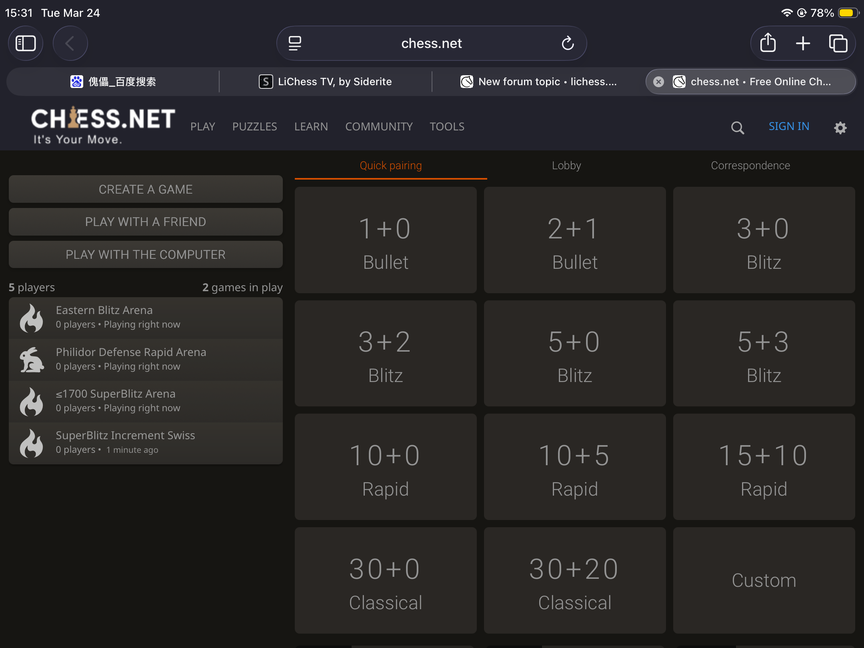Click PLAY WITH THE COMPUTER

coord(146,254)
